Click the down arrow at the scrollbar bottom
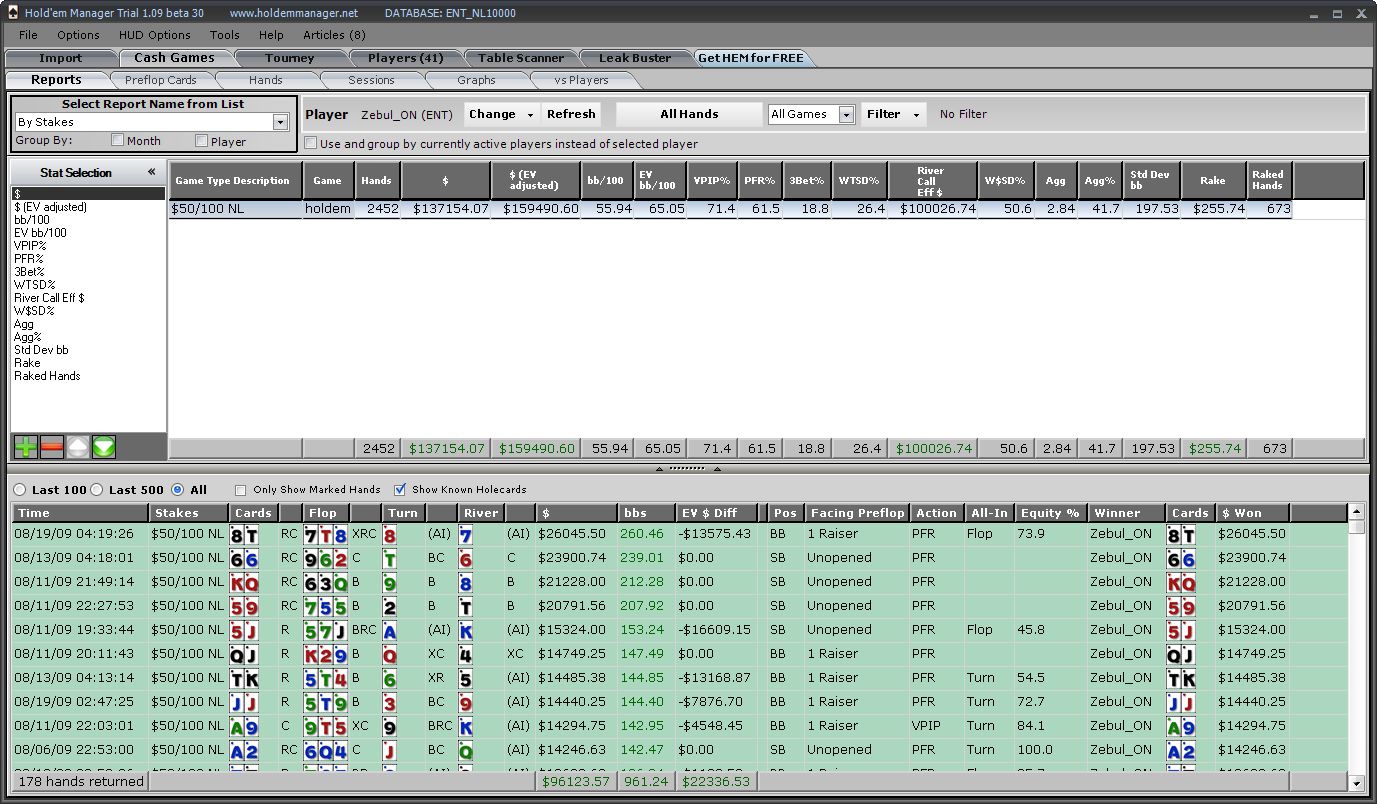Viewport: 1377px width, 804px height. (1356, 783)
